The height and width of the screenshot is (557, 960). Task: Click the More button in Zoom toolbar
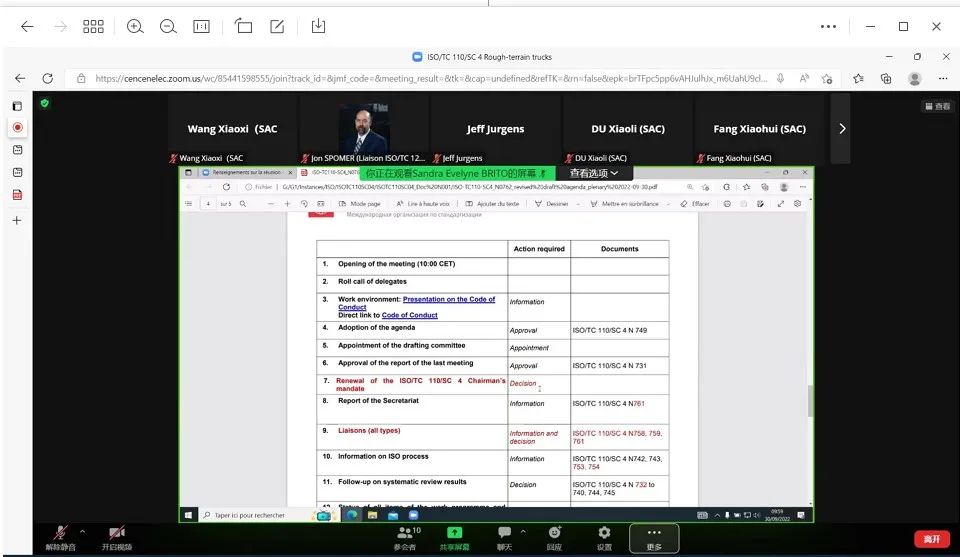654,537
